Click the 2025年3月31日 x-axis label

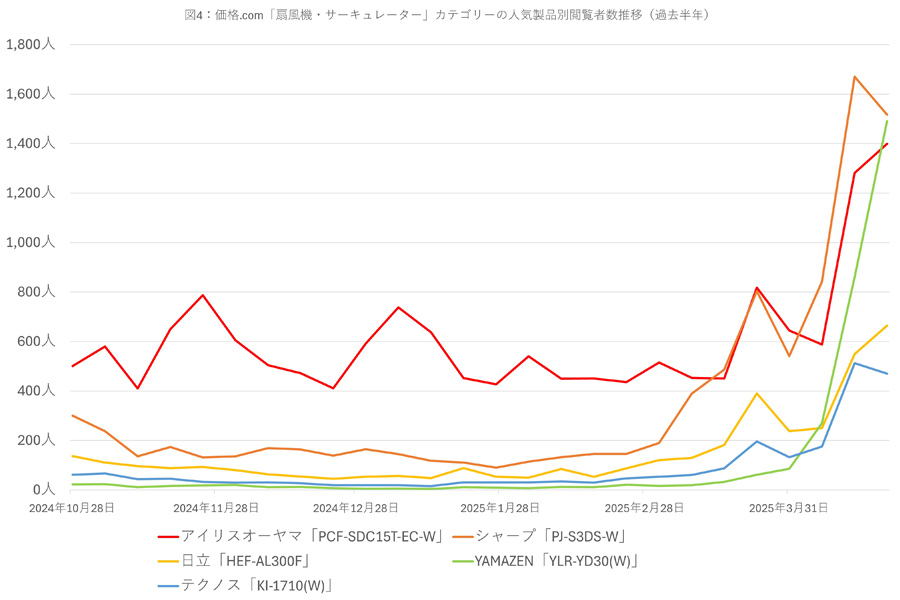click(788, 508)
